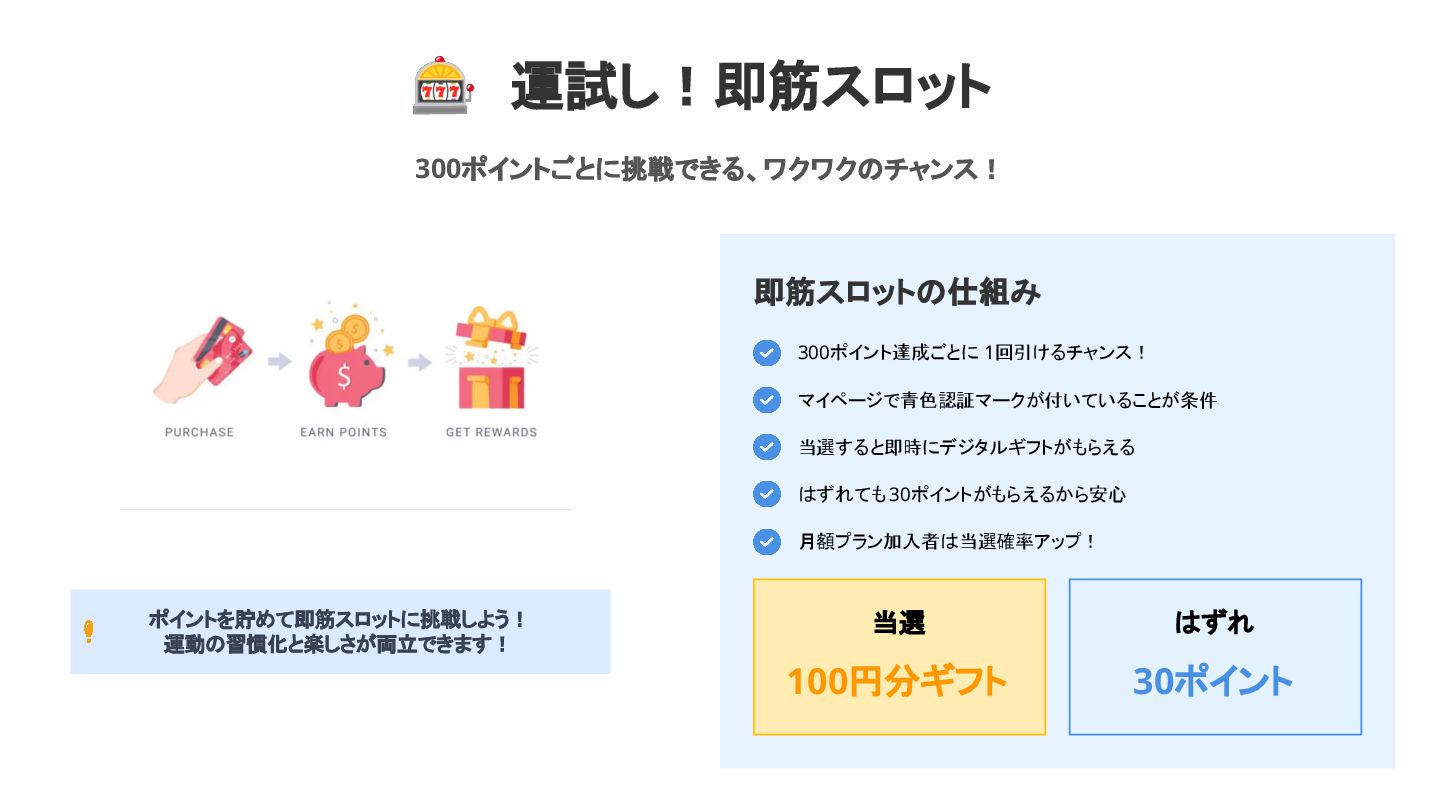
Task: Click the 運試し！即筋スロット title
Action: pyautogui.click(x=750, y=87)
